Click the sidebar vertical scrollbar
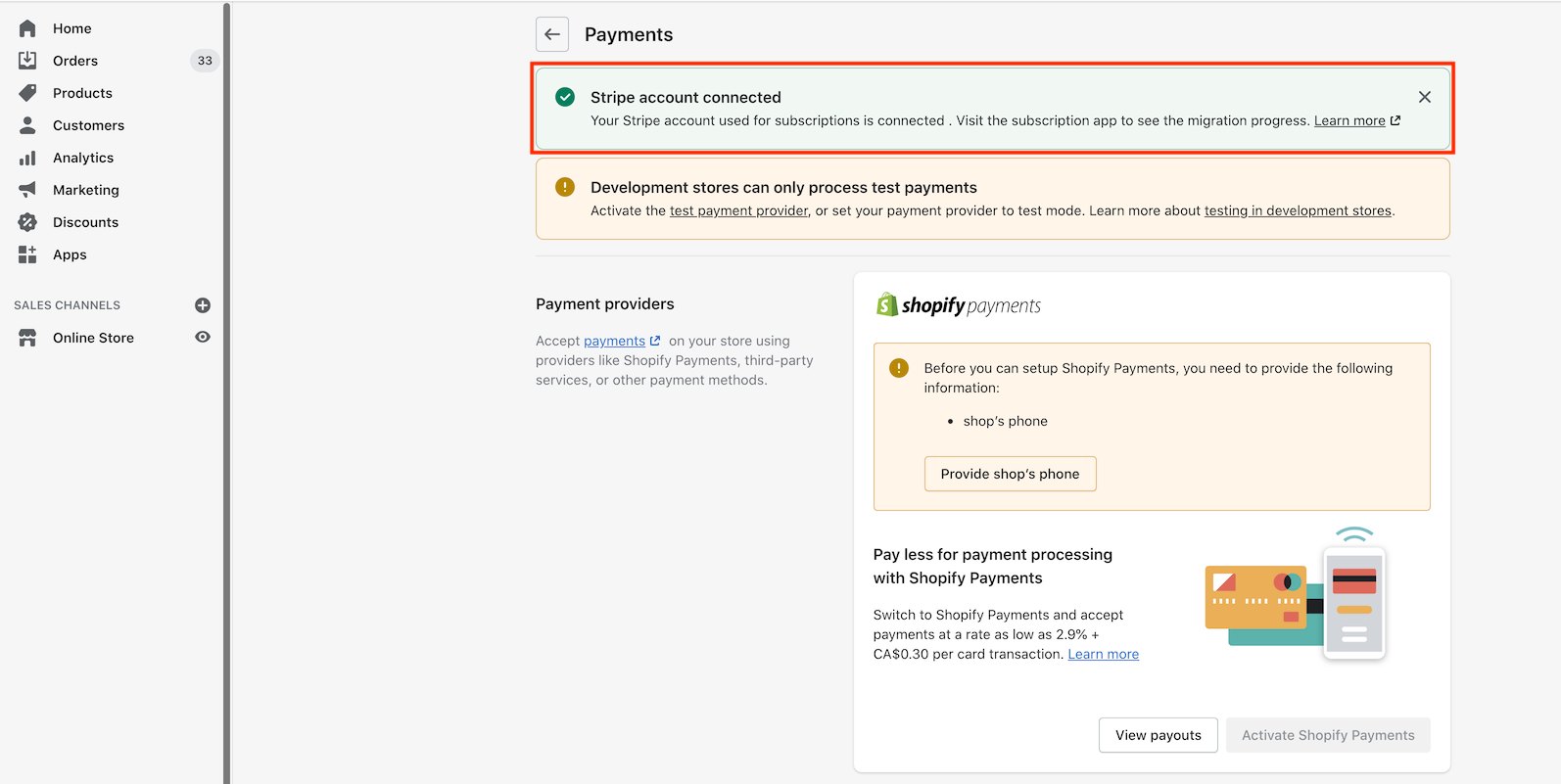Image resolution: width=1561 pixels, height=784 pixels. click(x=226, y=392)
